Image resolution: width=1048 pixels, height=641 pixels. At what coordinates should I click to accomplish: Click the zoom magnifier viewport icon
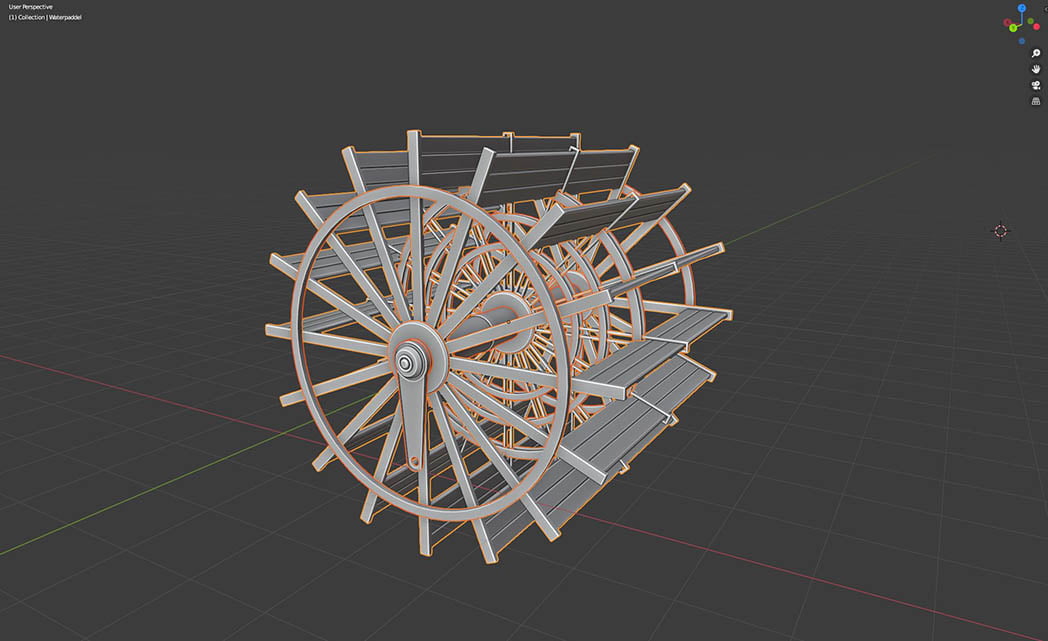pyautogui.click(x=1037, y=53)
